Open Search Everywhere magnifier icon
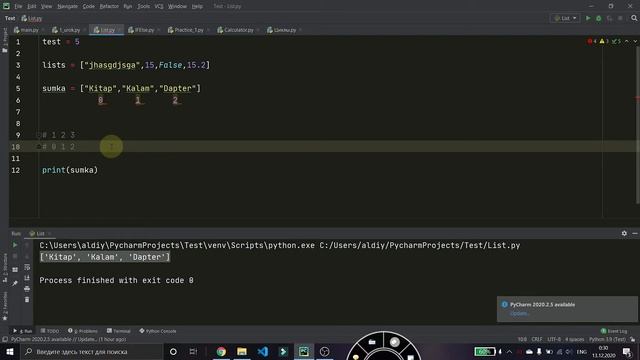Image resolution: width=640 pixels, height=360 pixels. pyautogui.click(x=634, y=18)
